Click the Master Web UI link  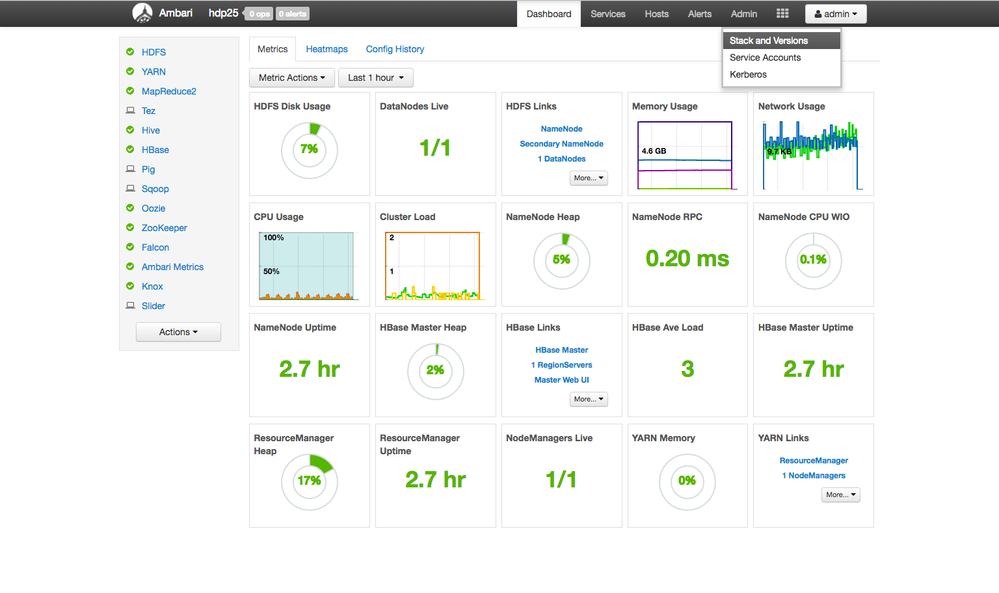pos(561,380)
